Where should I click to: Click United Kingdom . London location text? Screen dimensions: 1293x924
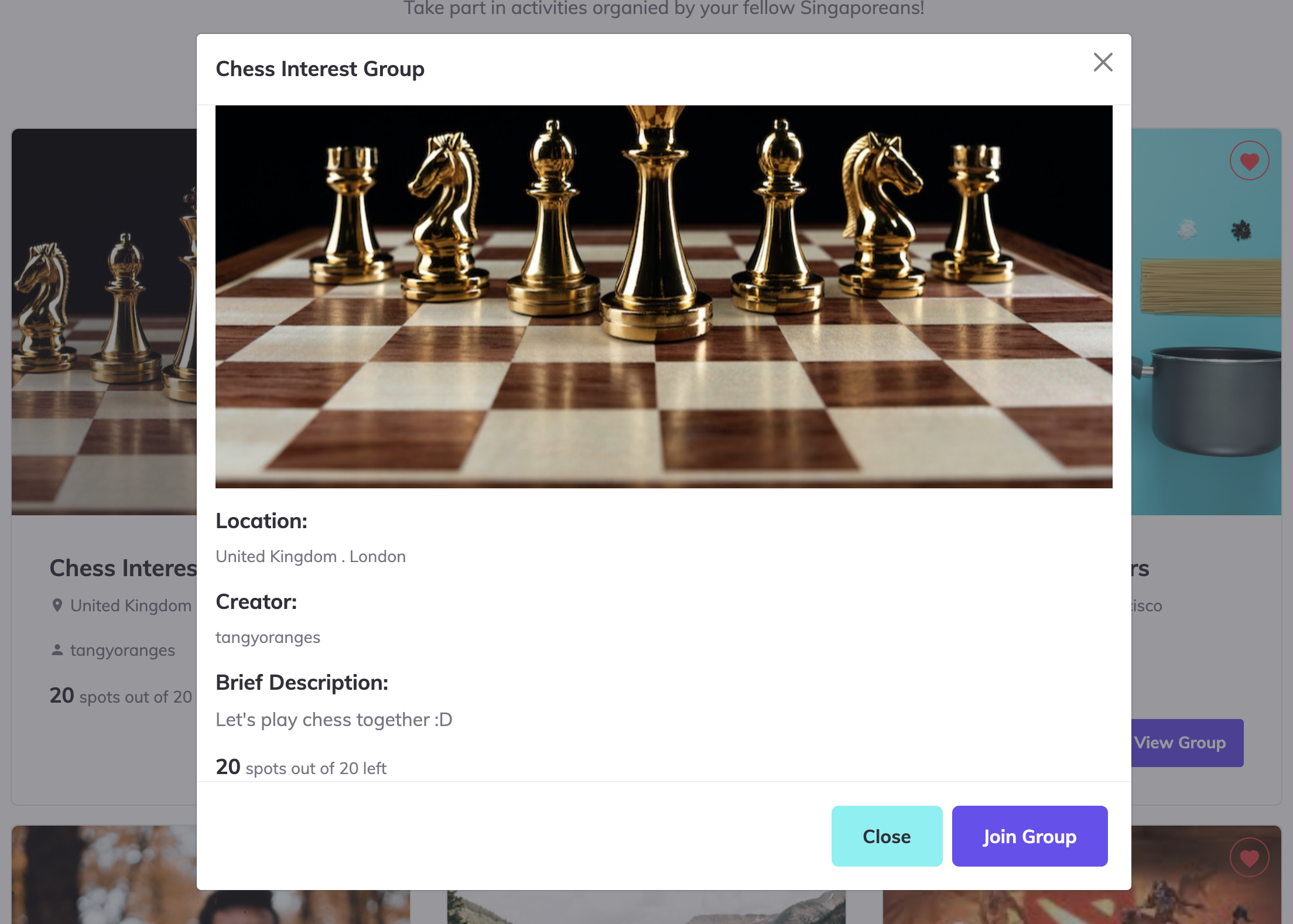pyautogui.click(x=310, y=556)
